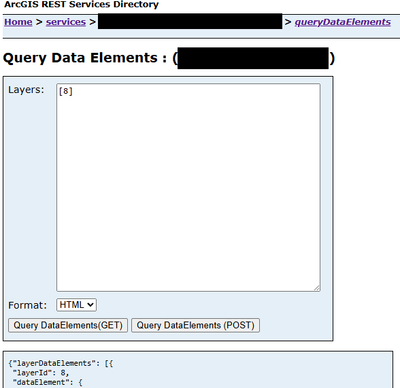This screenshot has height=388, width=400.
Task: Click the Layers field label
Action: tap(26, 90)
